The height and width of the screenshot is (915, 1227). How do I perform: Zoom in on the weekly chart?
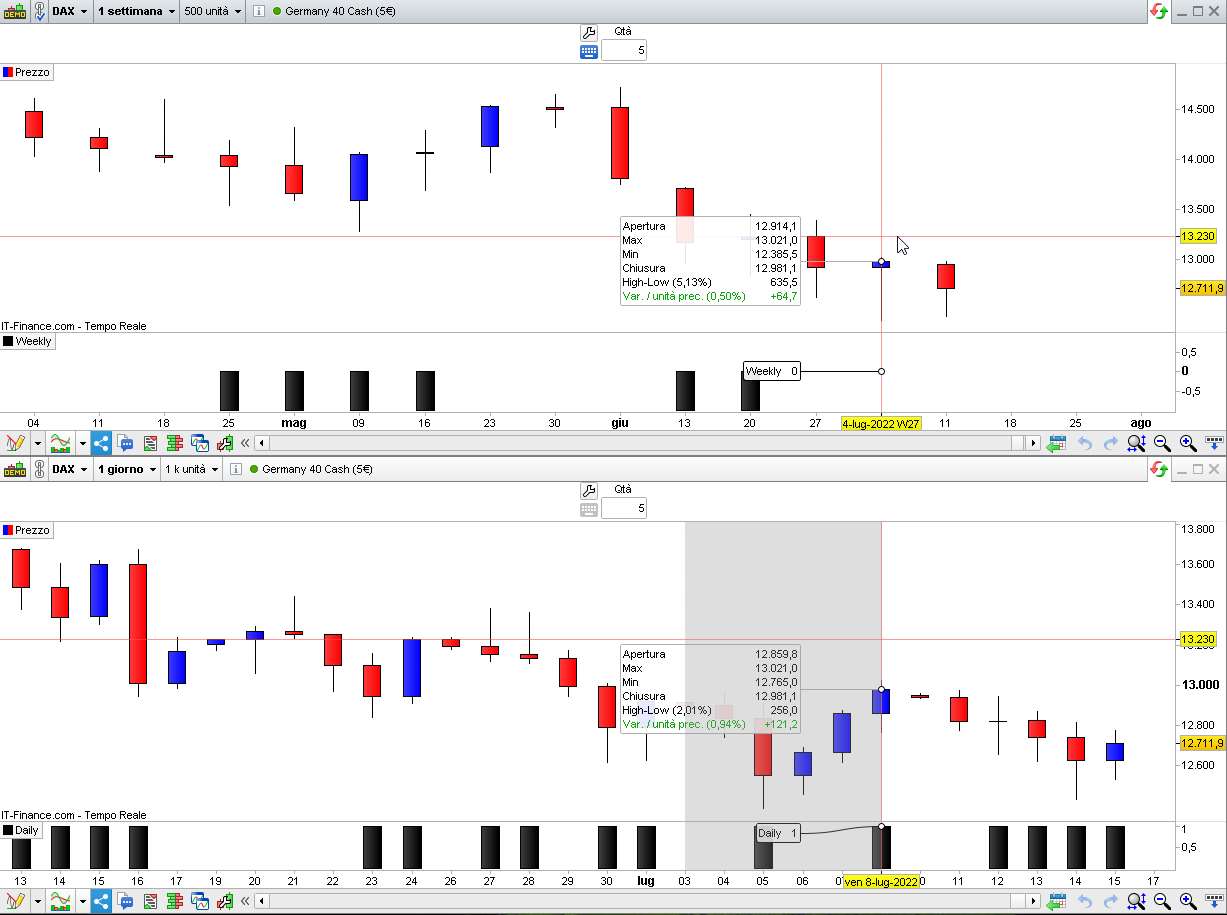(1188, 443)
